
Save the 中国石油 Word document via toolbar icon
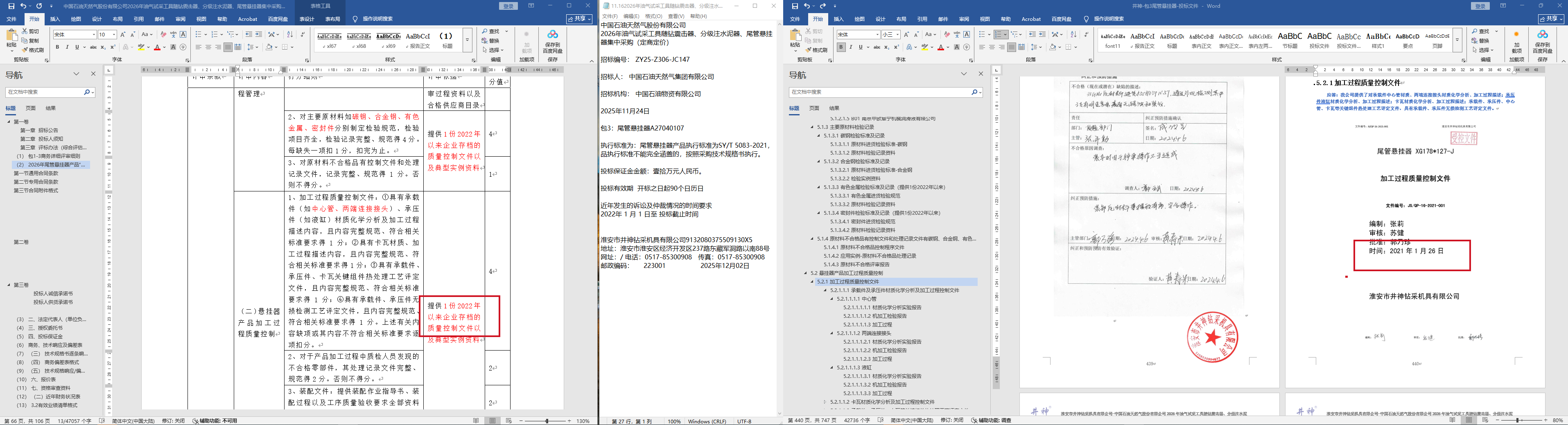click(x=11, y=6)
